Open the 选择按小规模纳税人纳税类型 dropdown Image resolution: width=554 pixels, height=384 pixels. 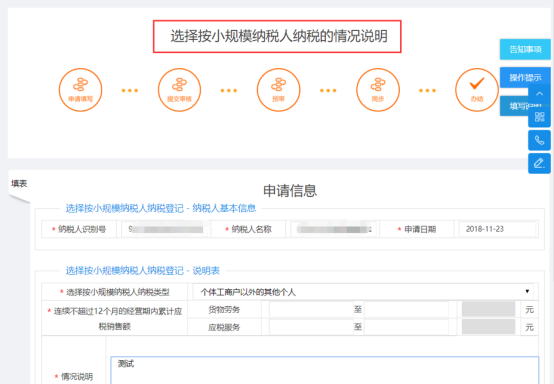click(x=363, y=292)
